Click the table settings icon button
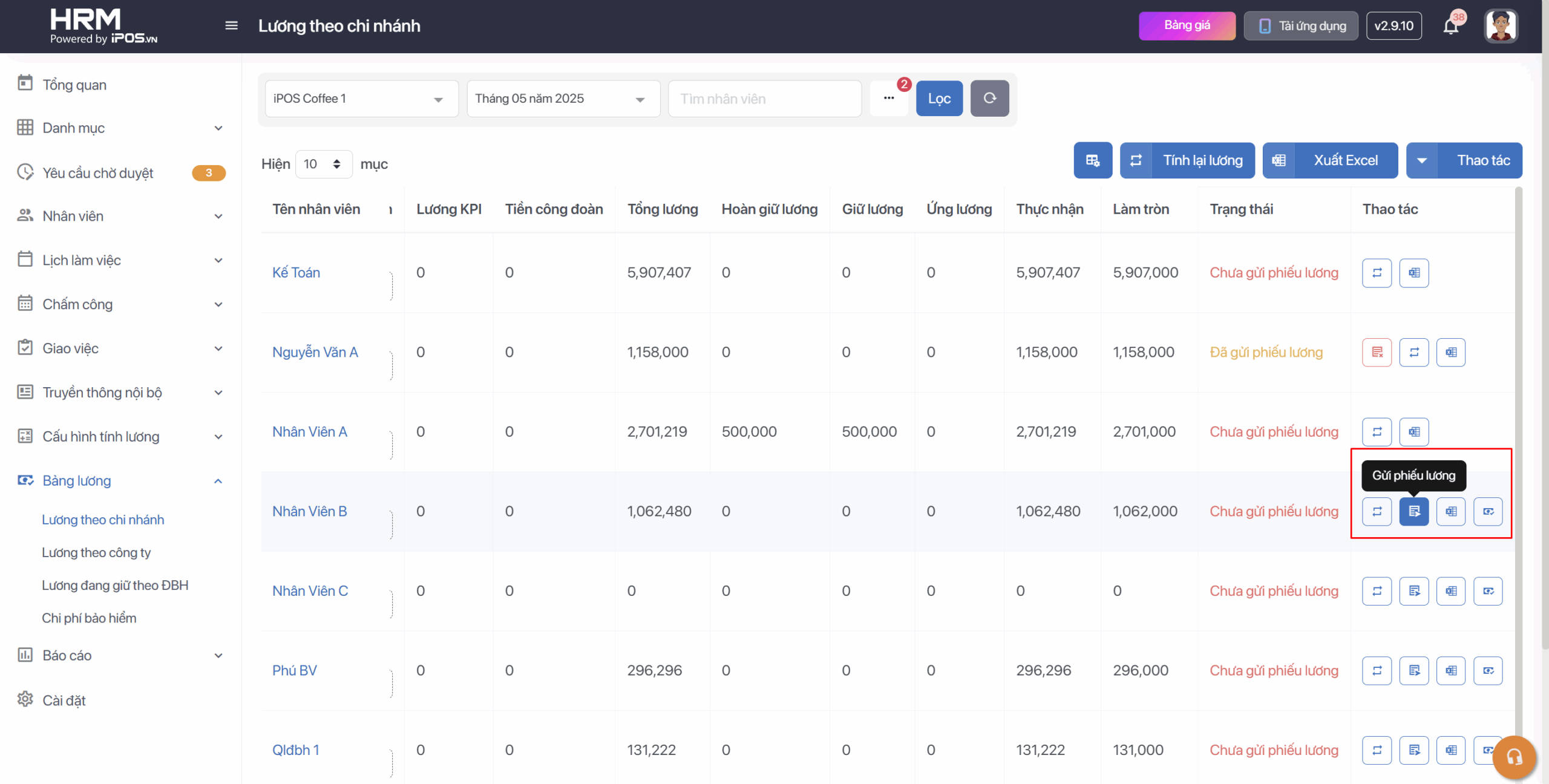This screenshot has width=1549, height=784. click(1092, 160)
